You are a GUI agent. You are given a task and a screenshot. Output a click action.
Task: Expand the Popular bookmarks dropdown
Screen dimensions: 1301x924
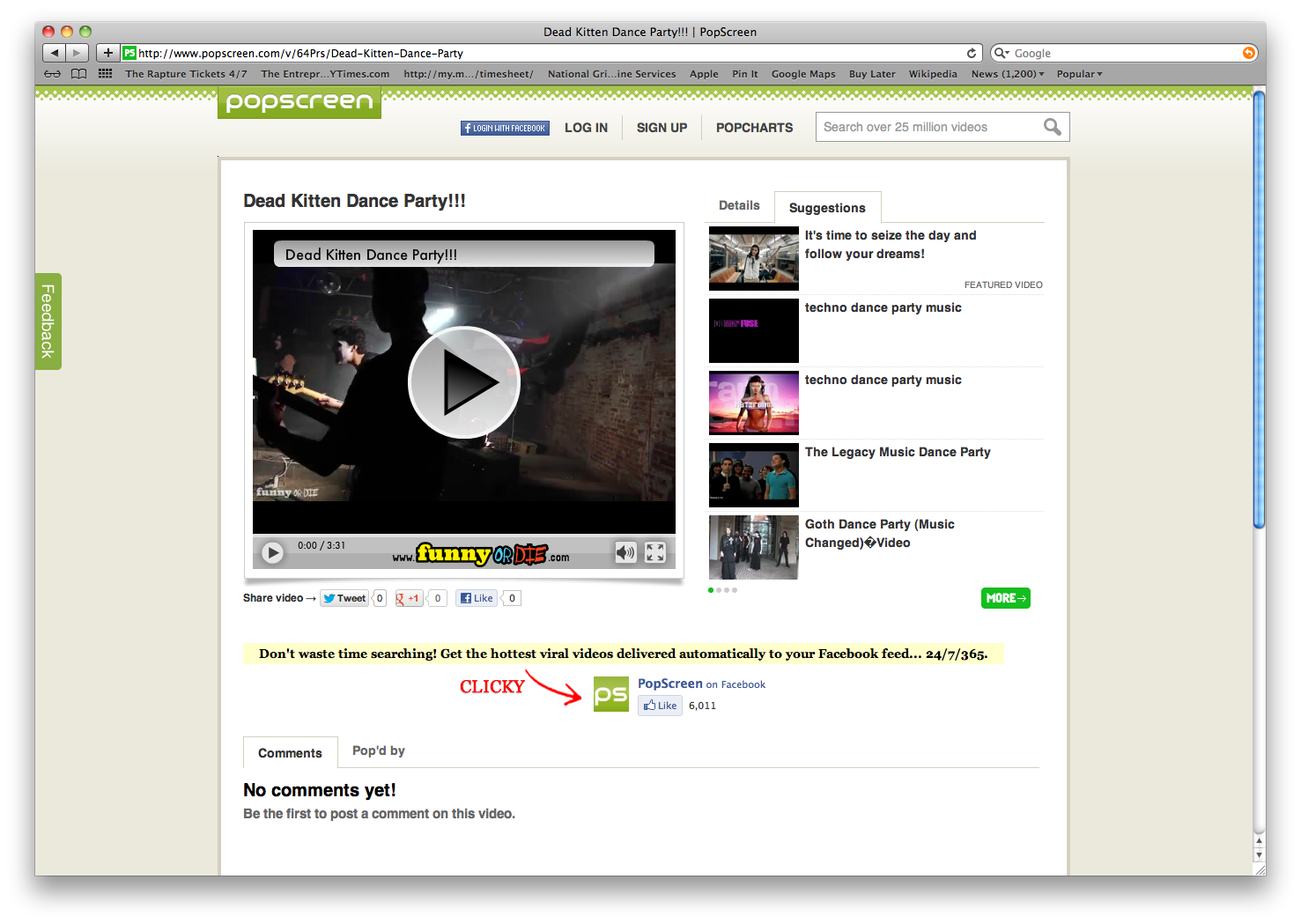pos(1079,74)
